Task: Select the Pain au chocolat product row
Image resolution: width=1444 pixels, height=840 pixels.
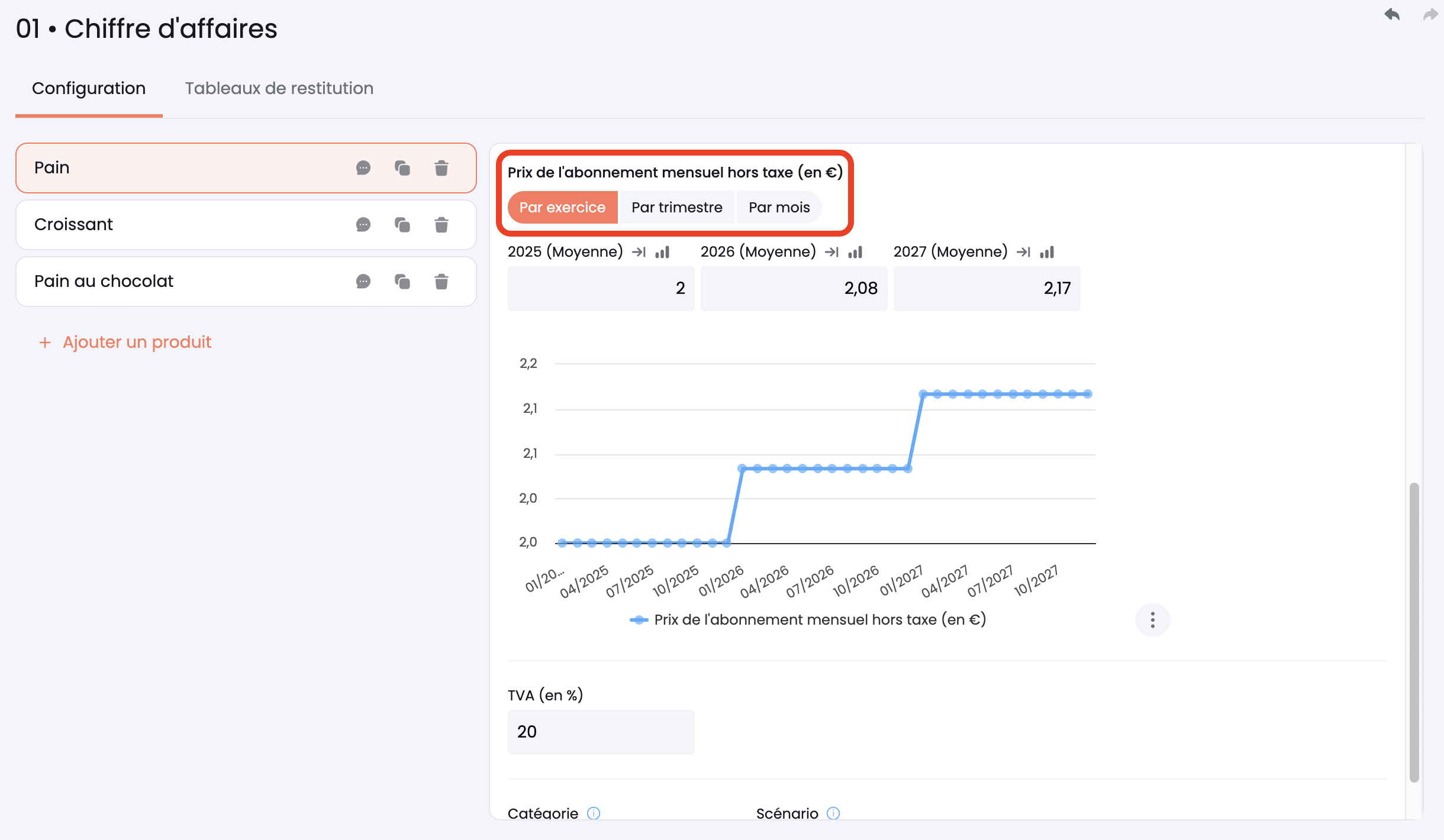Action: pos(246,282)
